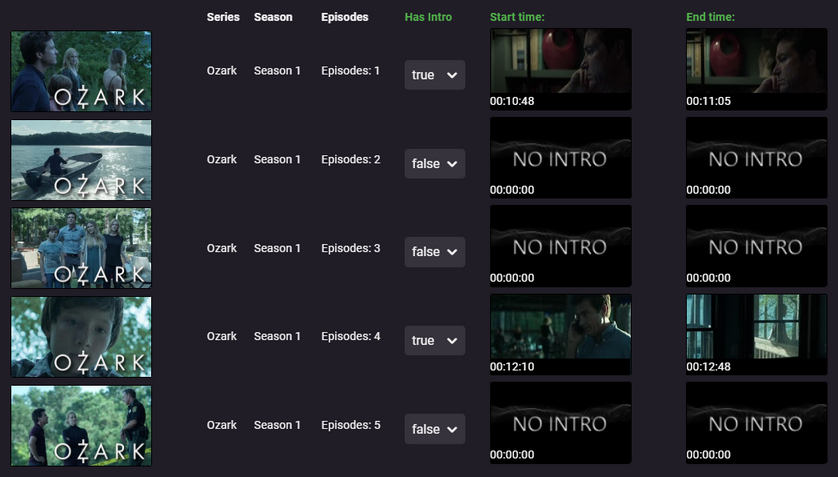Open the true dropdown for Episode 4
Screen dimensions: 838x477
pyautogui.click(x=434, y=340)
